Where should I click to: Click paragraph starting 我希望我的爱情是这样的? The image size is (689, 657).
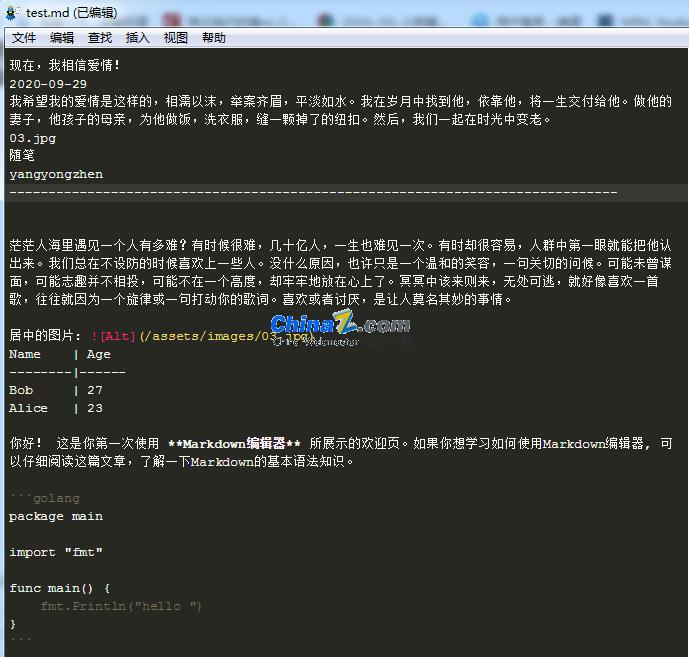point(340,110)
